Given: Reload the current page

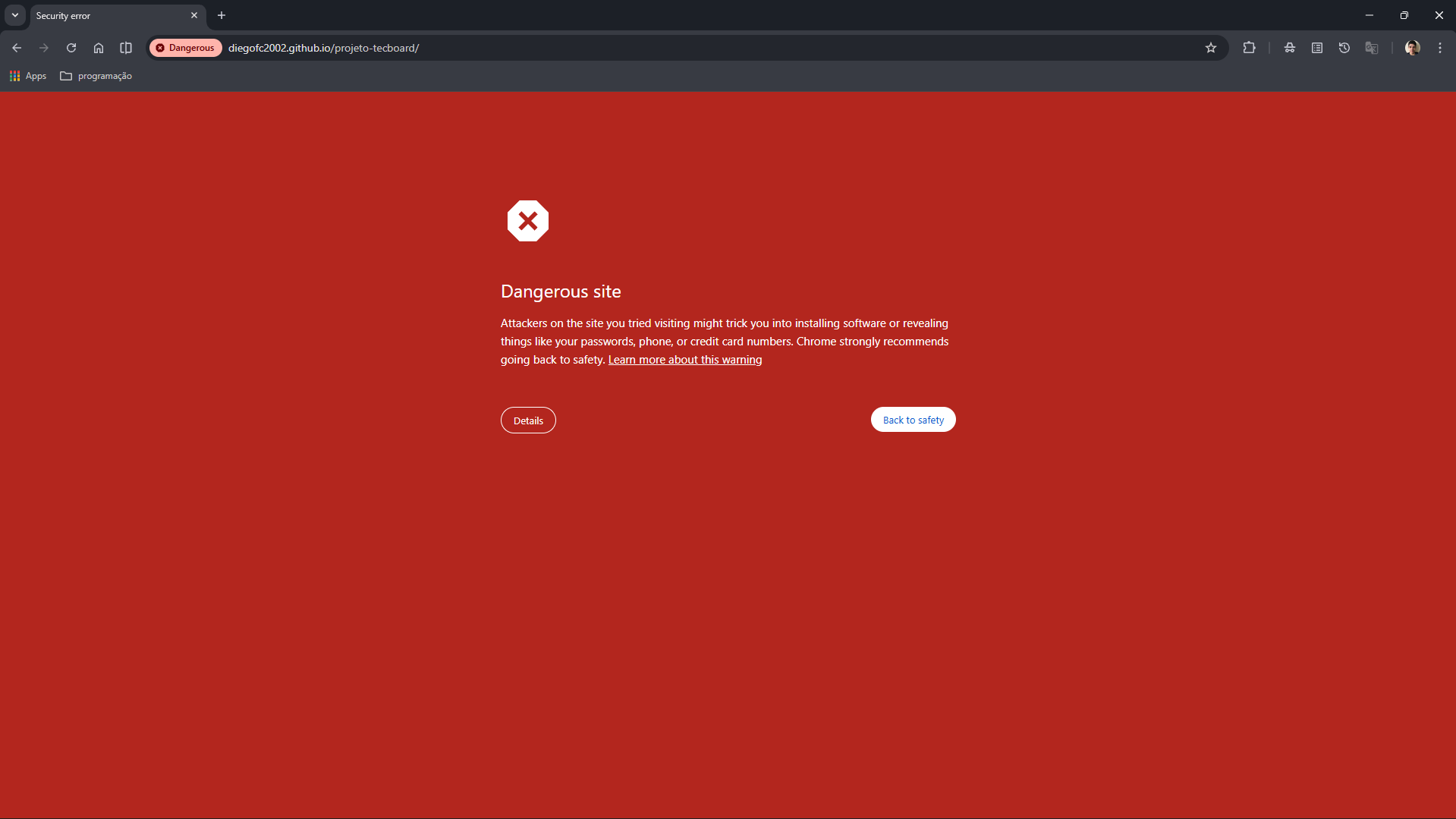Looking at the screenshot, I should pyautogui.click(x=71, y=48).
